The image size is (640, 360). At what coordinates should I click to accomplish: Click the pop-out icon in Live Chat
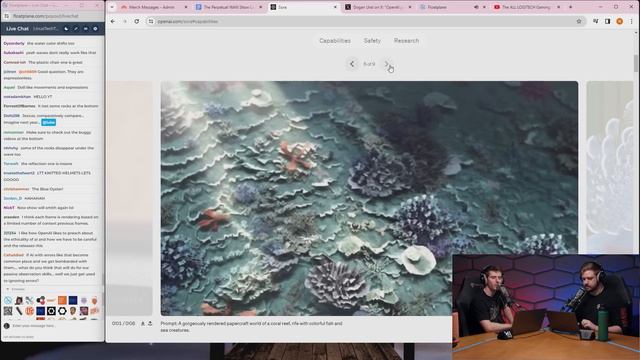point(86,29)
